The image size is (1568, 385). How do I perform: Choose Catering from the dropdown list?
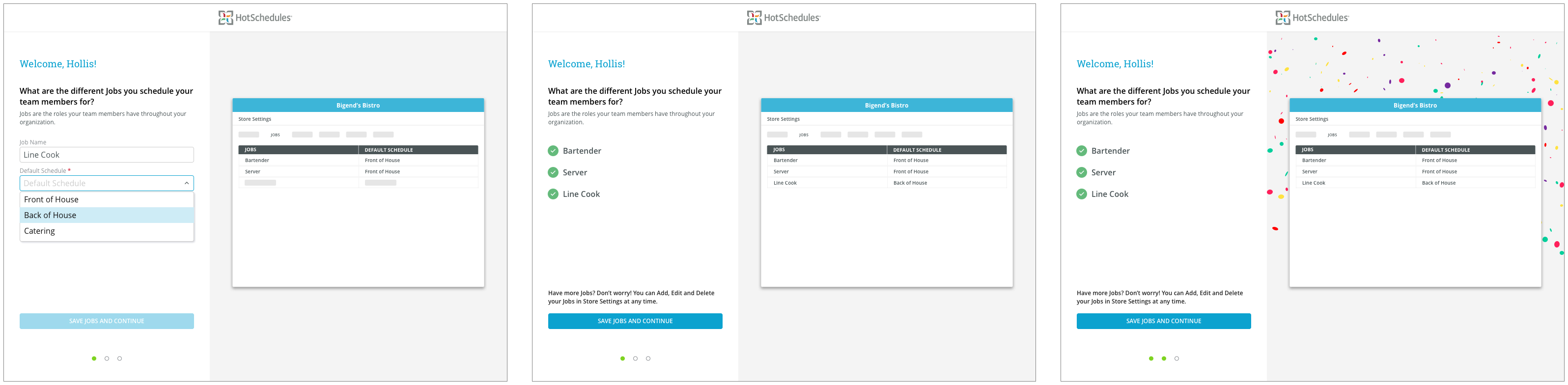coord(107,231)
